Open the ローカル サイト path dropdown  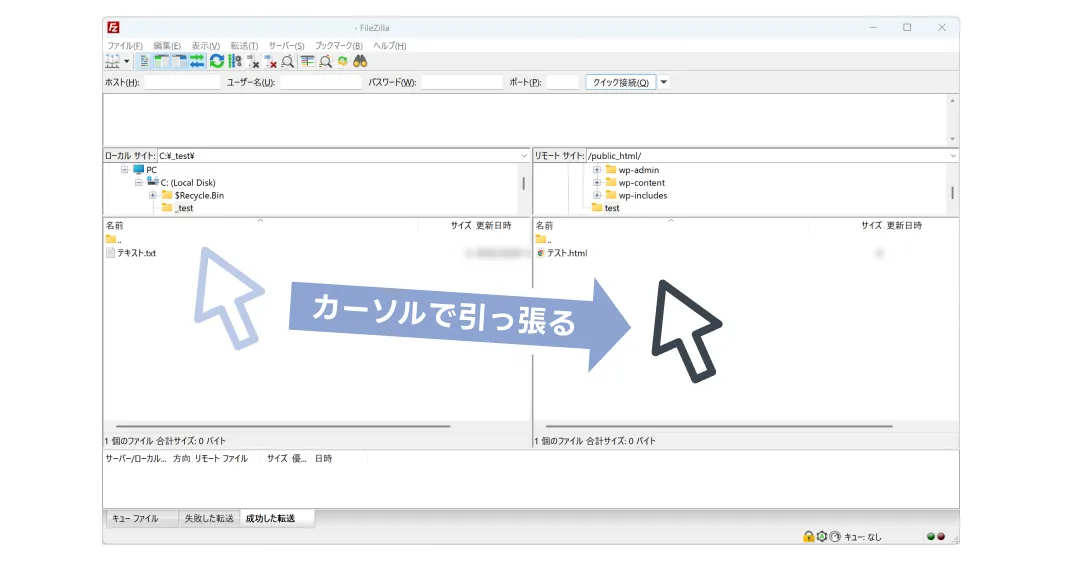click(x=524, y=156)
